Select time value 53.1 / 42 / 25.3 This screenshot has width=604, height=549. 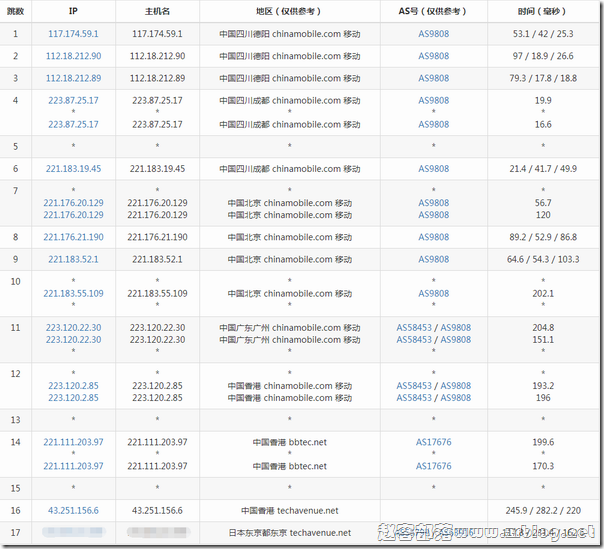coord(543,34)
